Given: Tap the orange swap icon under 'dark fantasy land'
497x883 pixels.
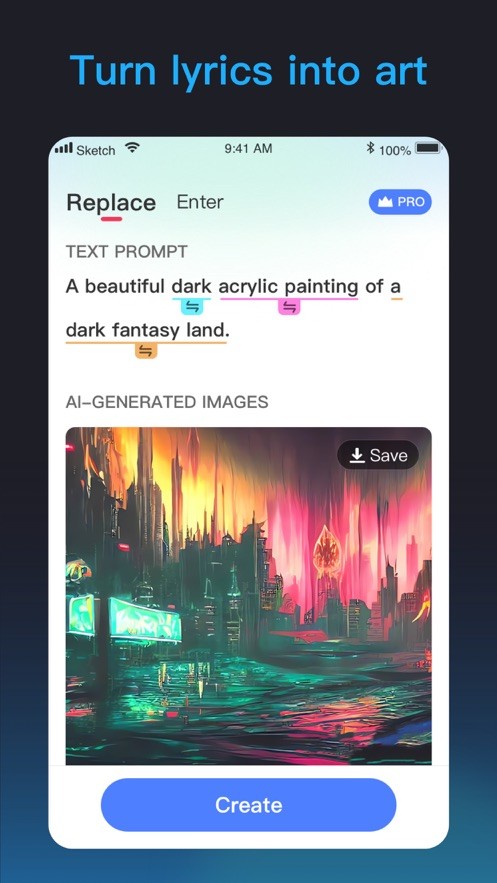Looking at the screenshot, I should pos(146,351).
